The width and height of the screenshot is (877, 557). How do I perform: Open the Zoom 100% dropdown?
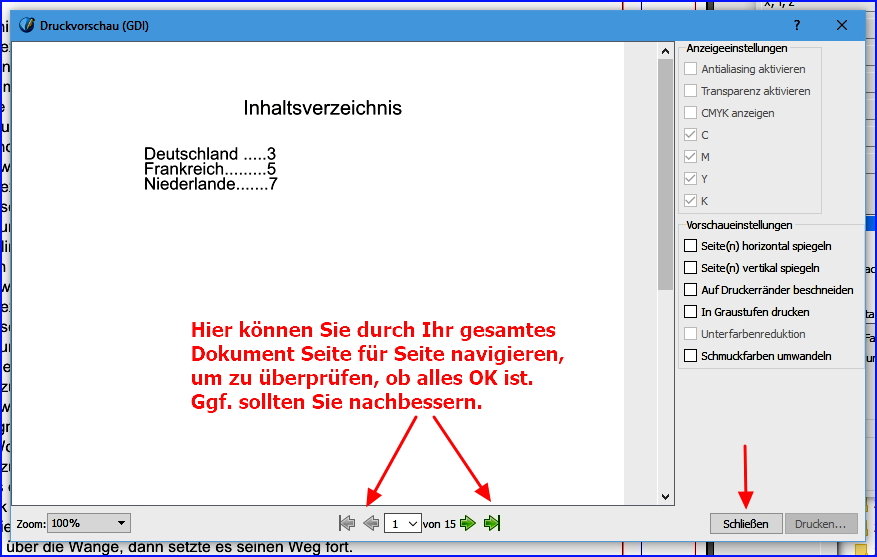(x=89, y=523)
